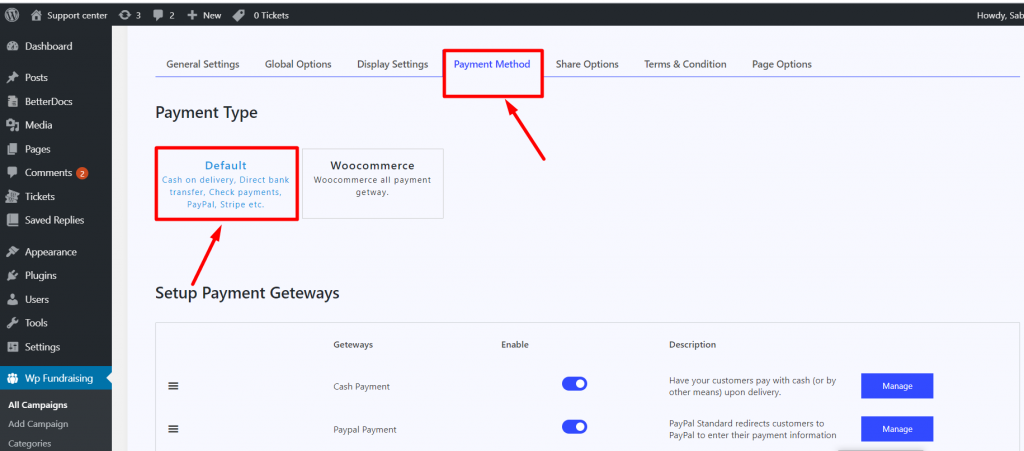Click the Comments bubble icon in sidebar

(12, 173)
